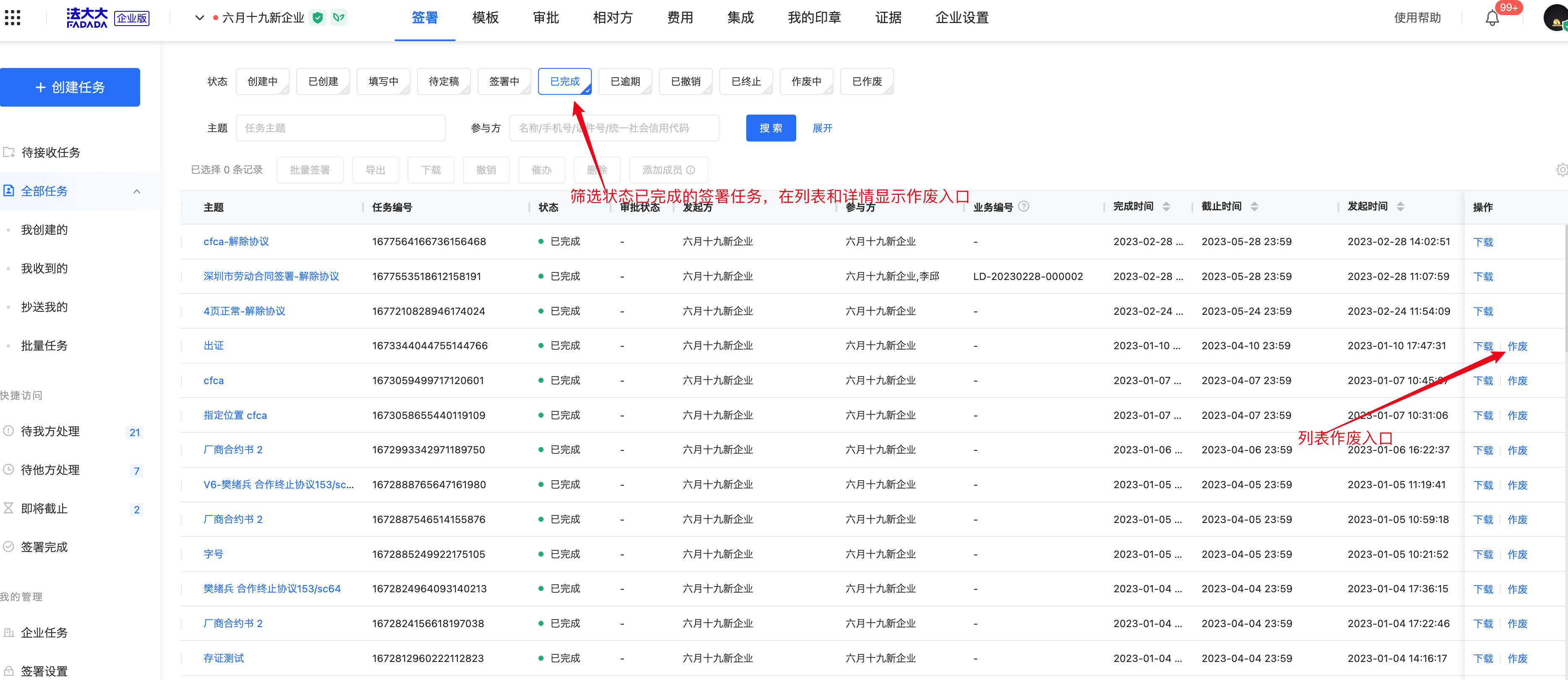Viewport: 1568px width, 680px height.
Task: Open 我收到的 in sidebar
Action: [x=44, y=269]
